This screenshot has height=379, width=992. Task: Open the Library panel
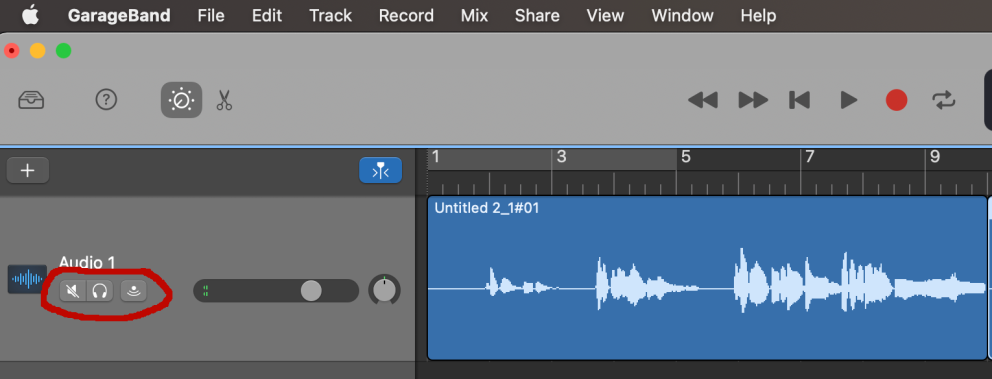coord(31,100)
